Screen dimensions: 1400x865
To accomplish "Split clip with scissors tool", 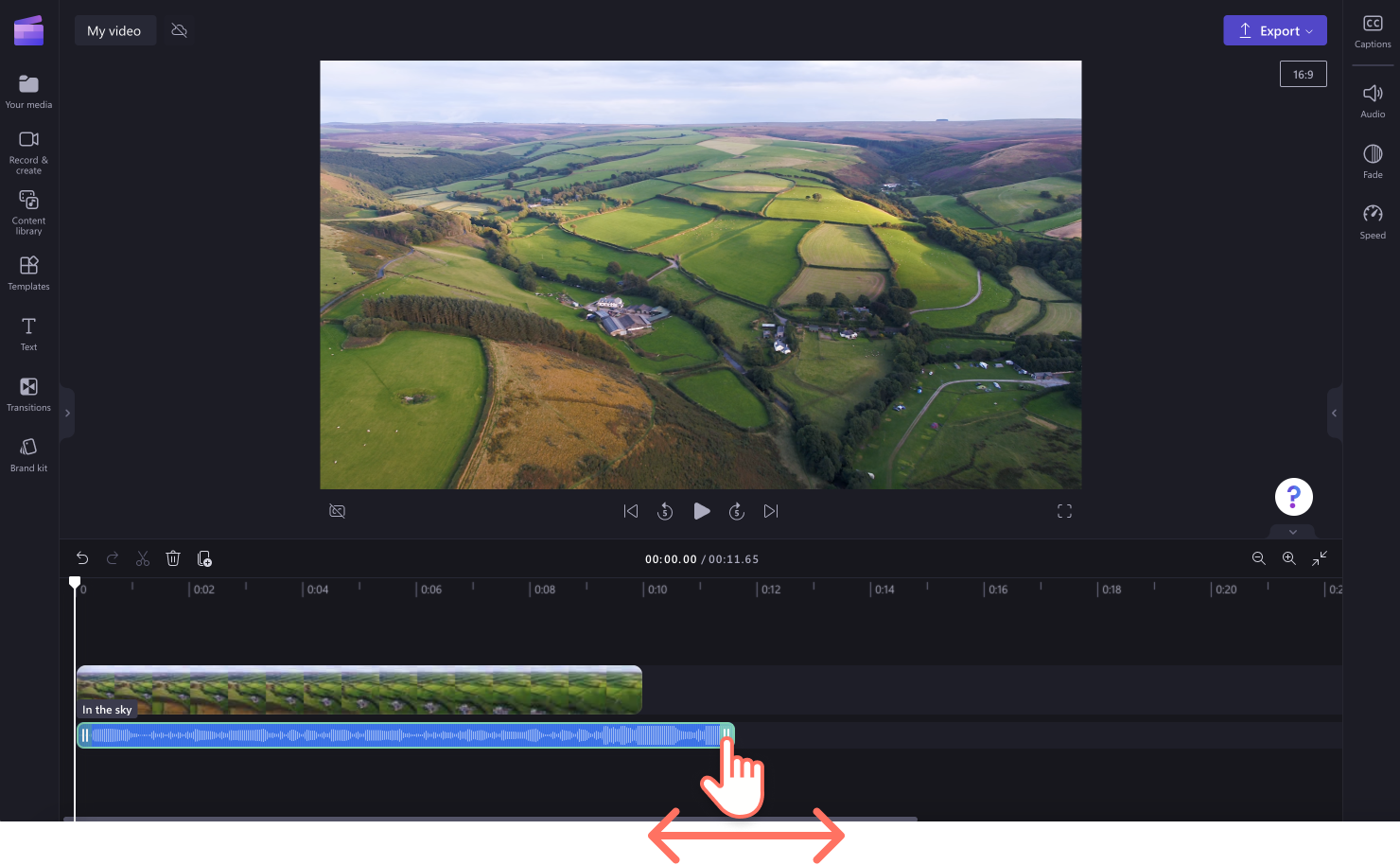I will [x=143, y=558].
